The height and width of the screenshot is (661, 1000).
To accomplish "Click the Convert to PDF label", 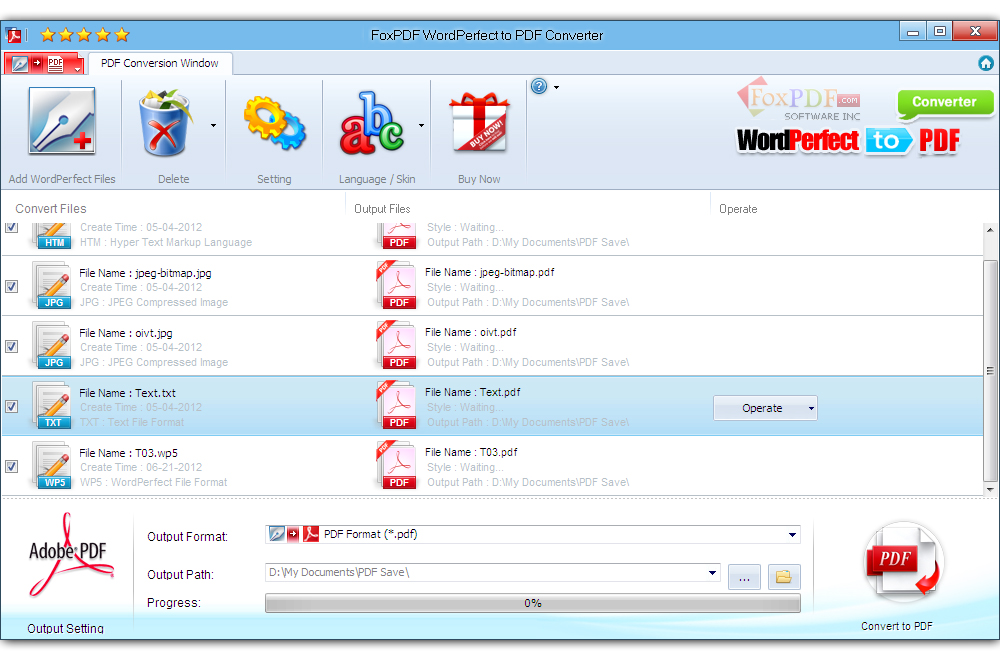I will [897, 626].
